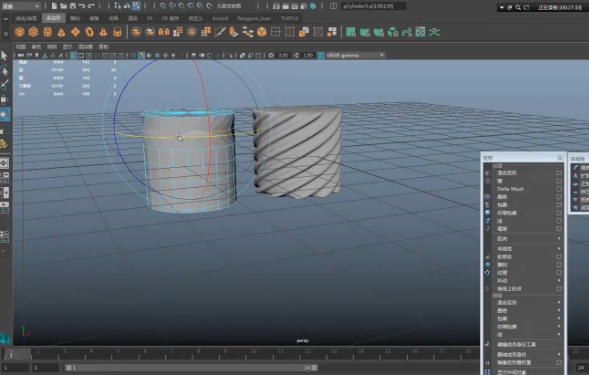Image resolution: width=589 pixels, height=375 pixels.
Task: Toggle the resolution gate in the panel toolbar
Action: [89, 55]
